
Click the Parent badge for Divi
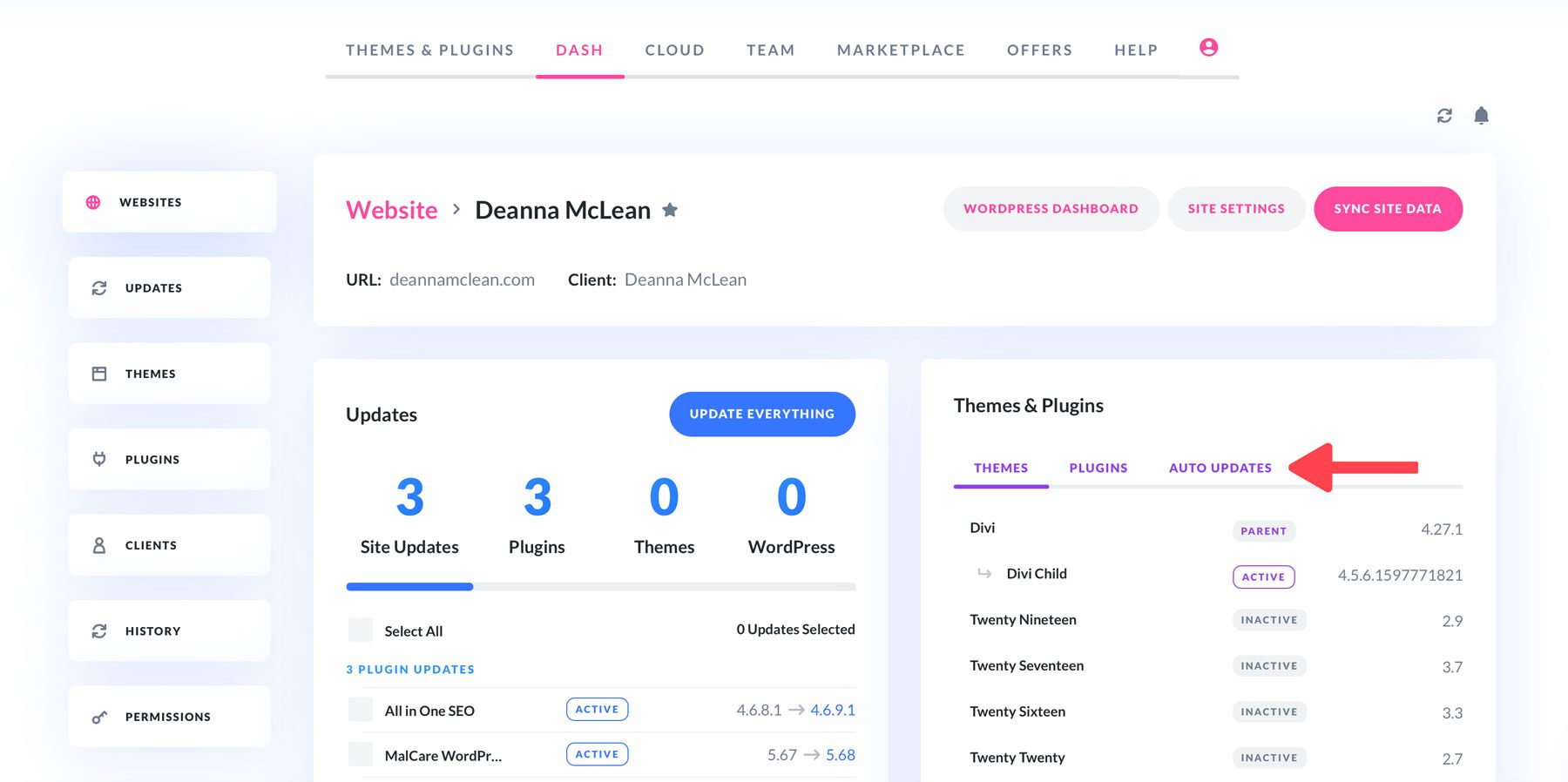tap(1264, 531)
